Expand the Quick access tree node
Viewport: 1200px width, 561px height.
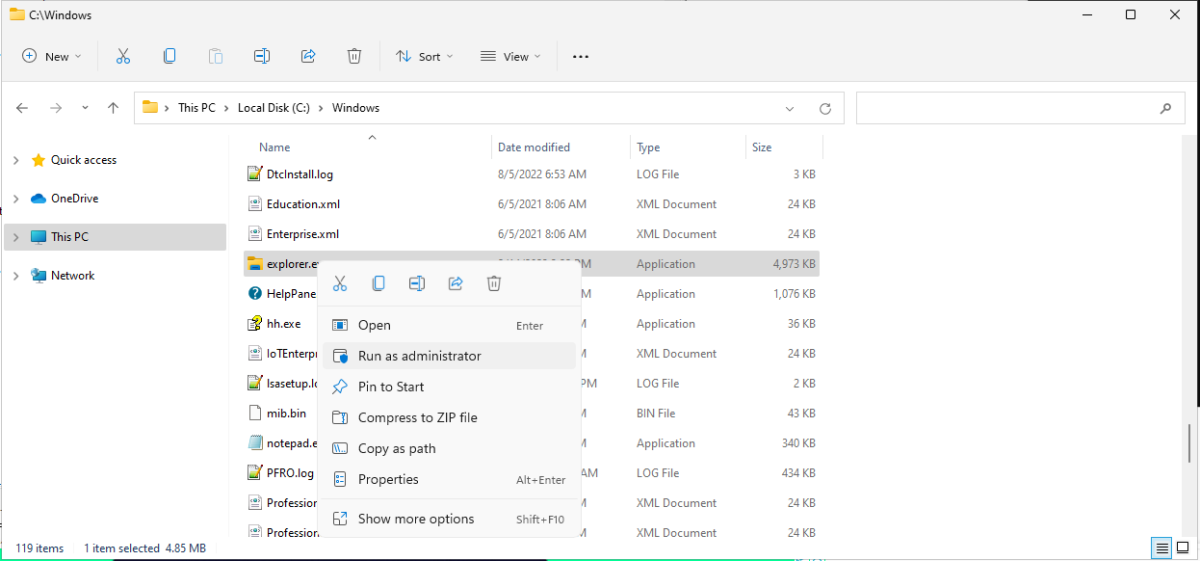coord(15,160)
